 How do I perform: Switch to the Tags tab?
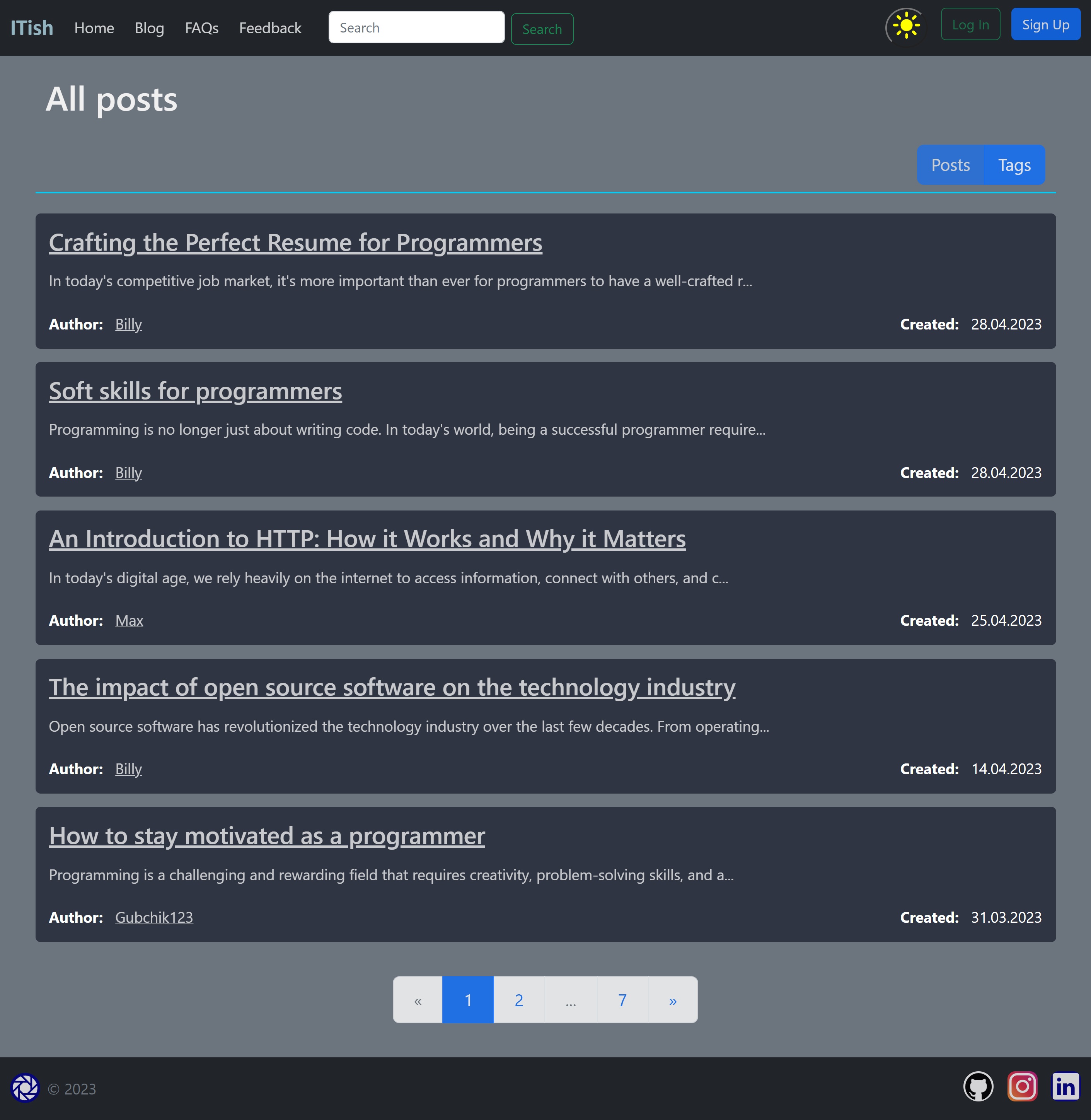(x=1014, y=165)
